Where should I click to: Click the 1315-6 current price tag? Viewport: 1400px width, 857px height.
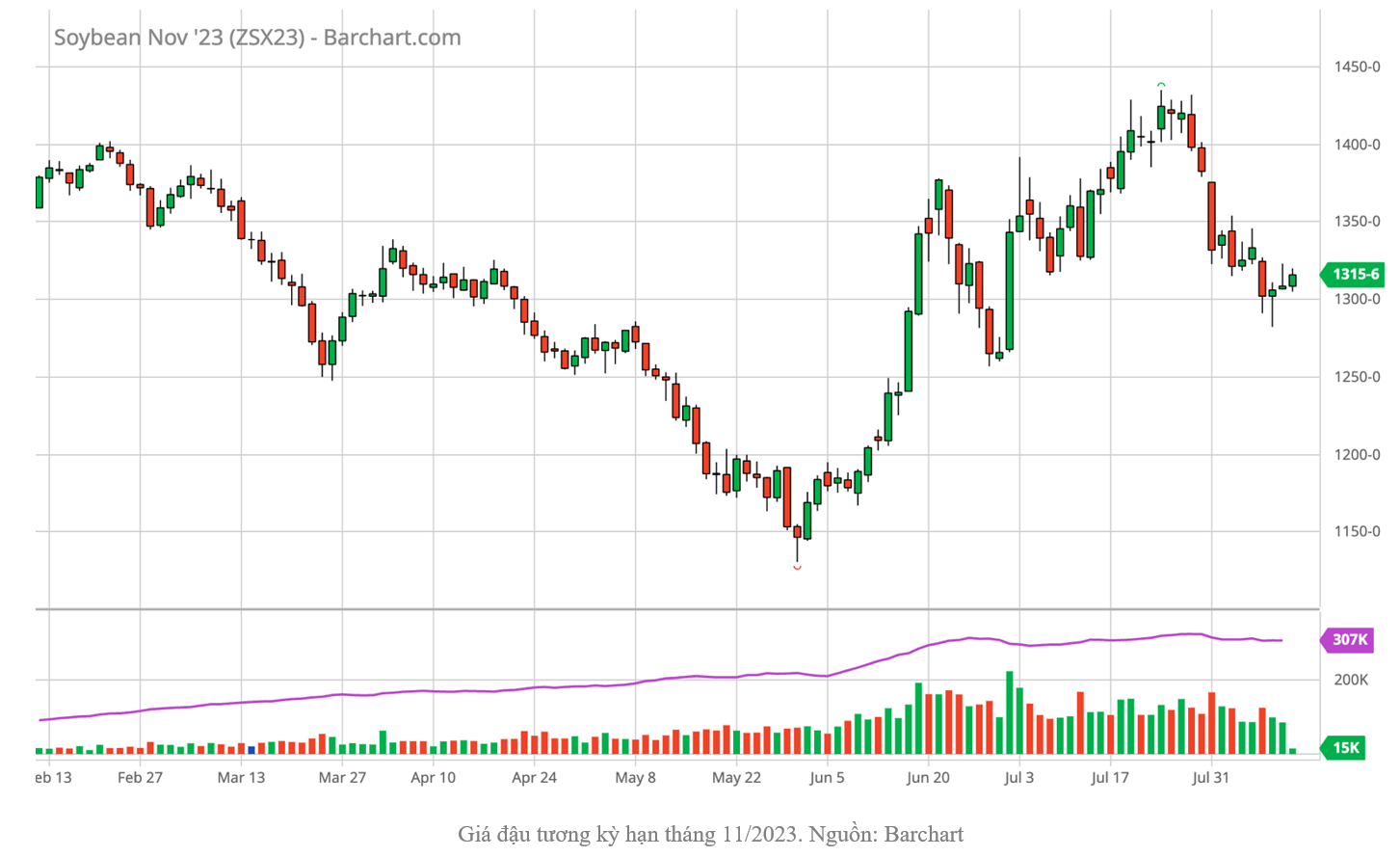pos(1351,274)
